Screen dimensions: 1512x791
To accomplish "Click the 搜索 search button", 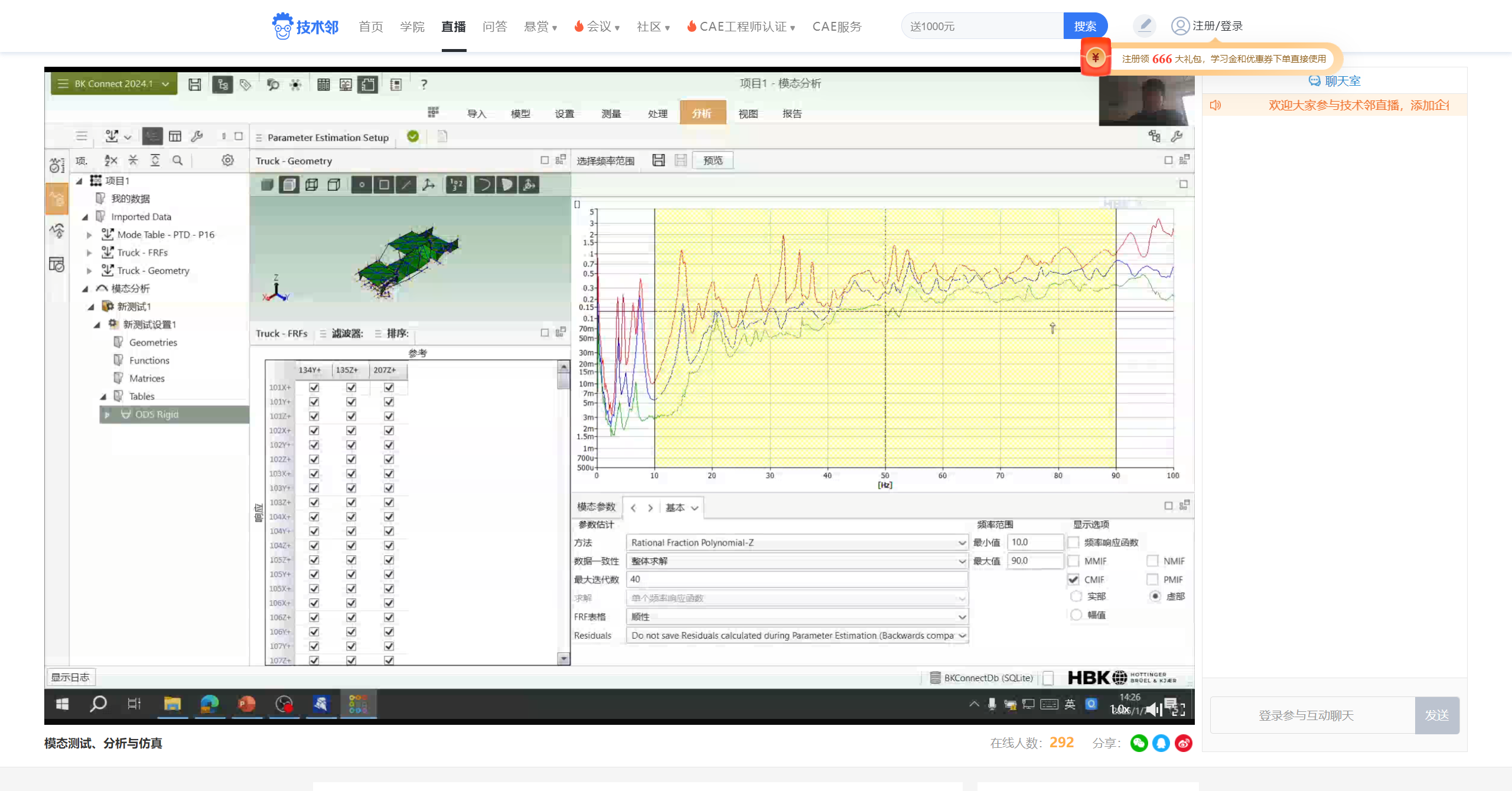I will [x=1085, y=26].
